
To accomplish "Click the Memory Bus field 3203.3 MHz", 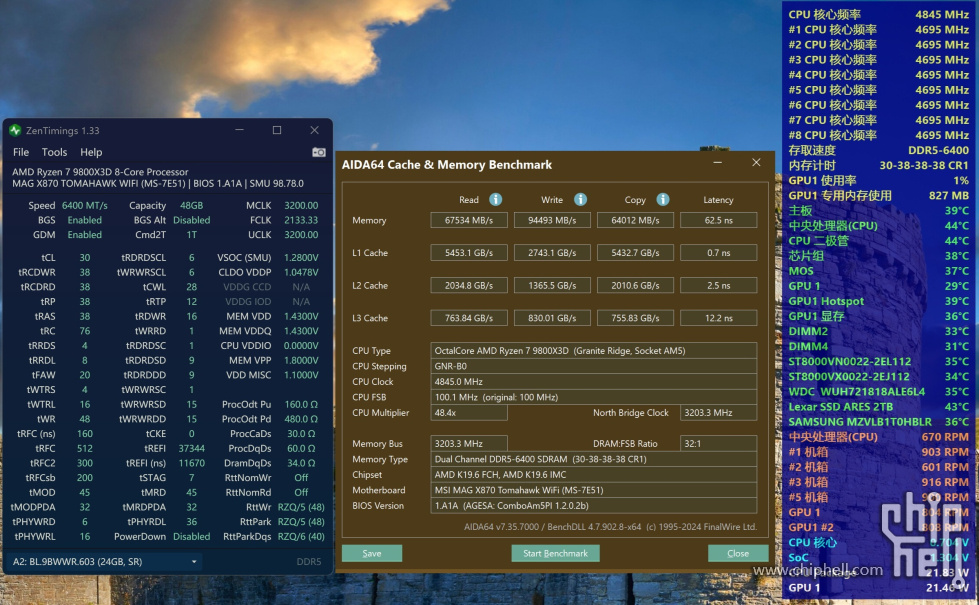I will [469, 444].
